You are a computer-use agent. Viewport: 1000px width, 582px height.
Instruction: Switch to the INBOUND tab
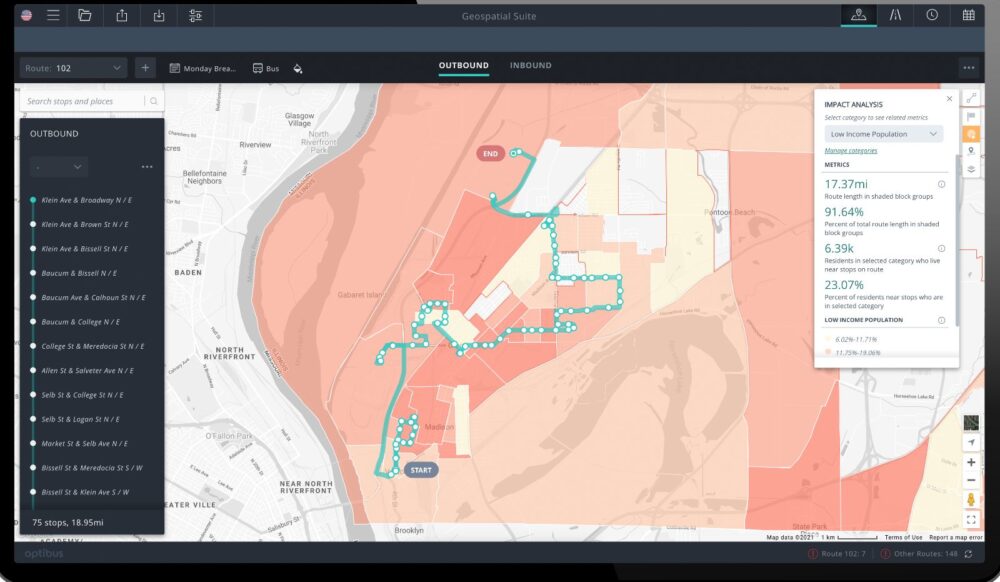[531, 66]
